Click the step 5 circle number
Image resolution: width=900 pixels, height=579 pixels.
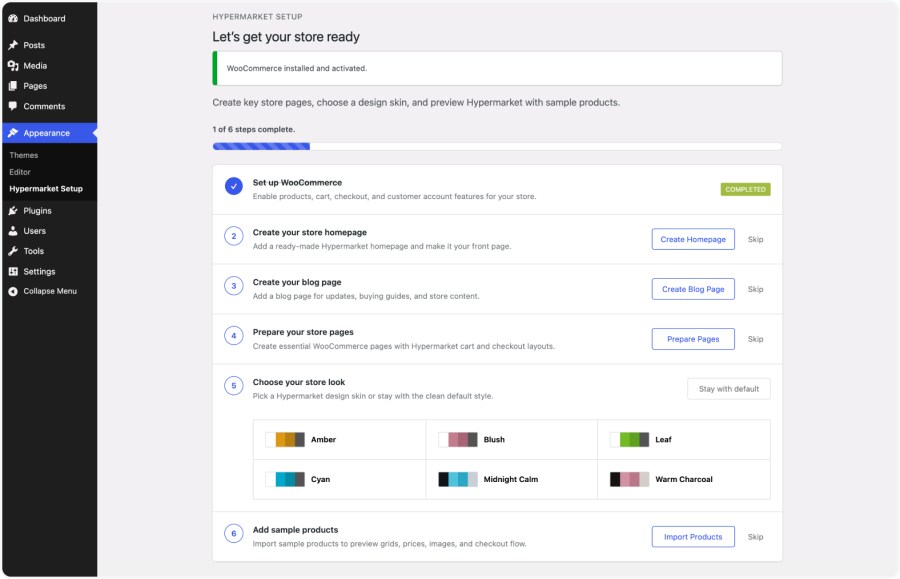(x=234, y=386)
